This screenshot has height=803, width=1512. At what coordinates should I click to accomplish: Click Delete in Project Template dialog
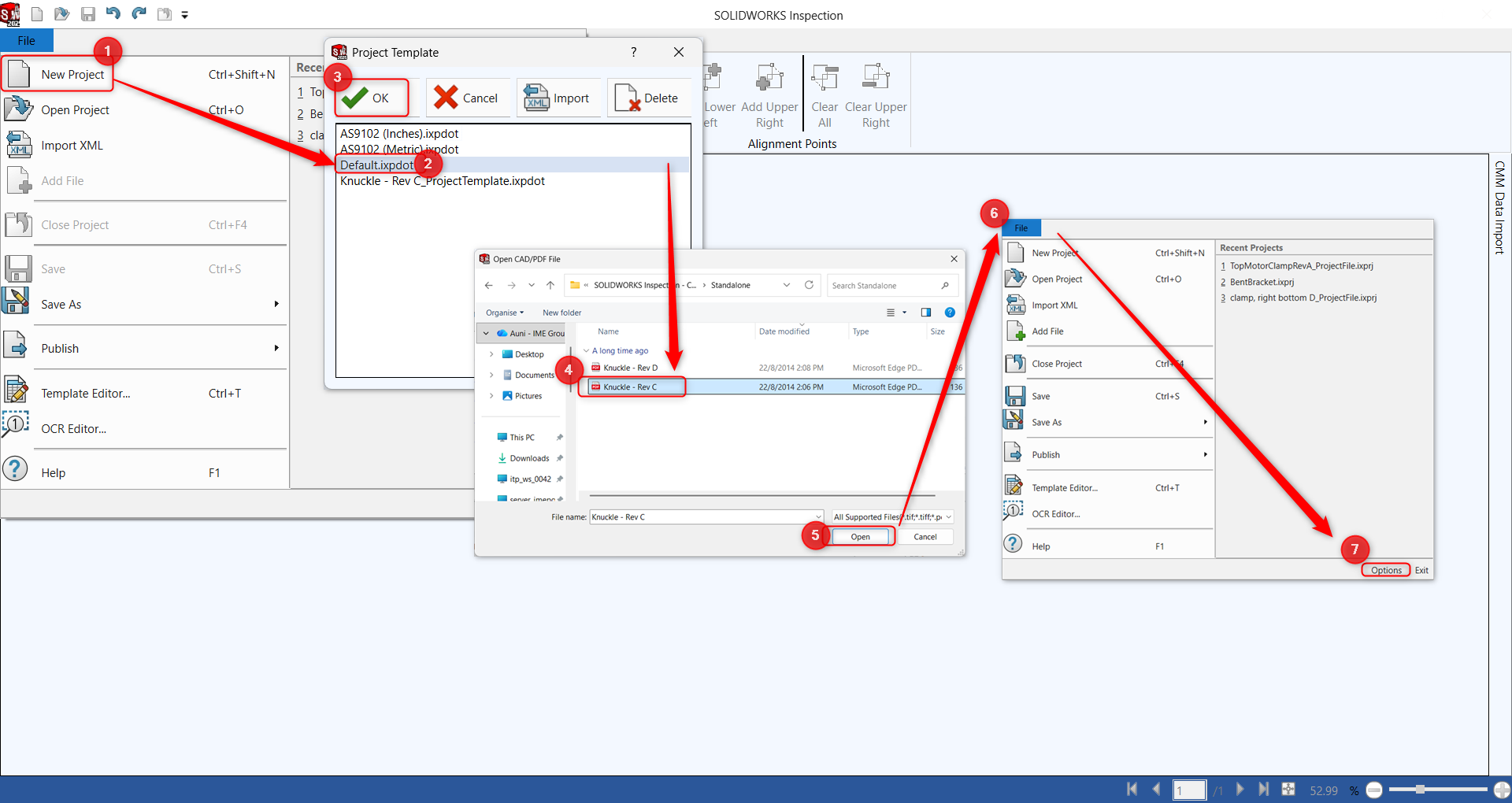(647, 98)
